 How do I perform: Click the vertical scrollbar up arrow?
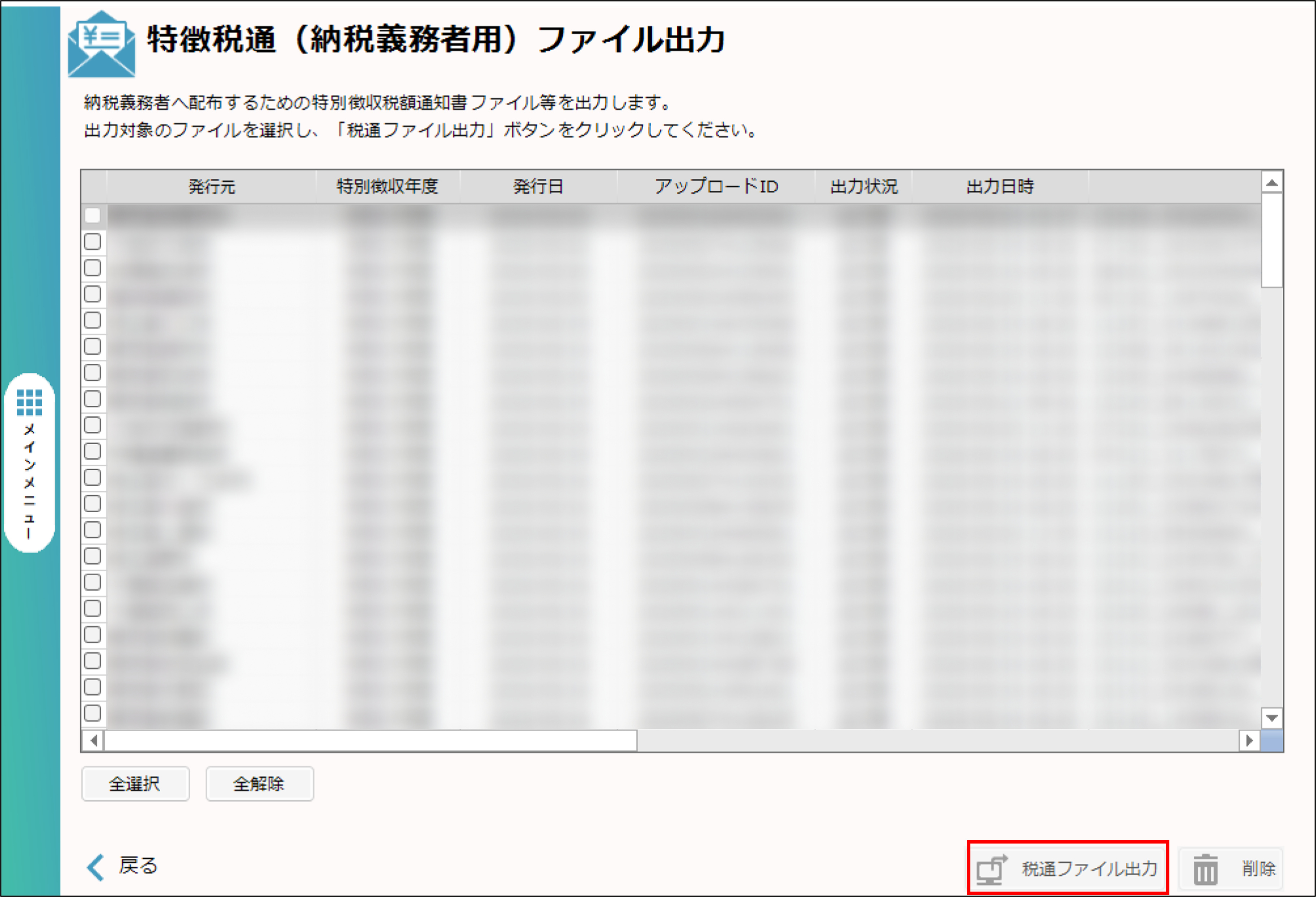click(x=1272, y=182)
